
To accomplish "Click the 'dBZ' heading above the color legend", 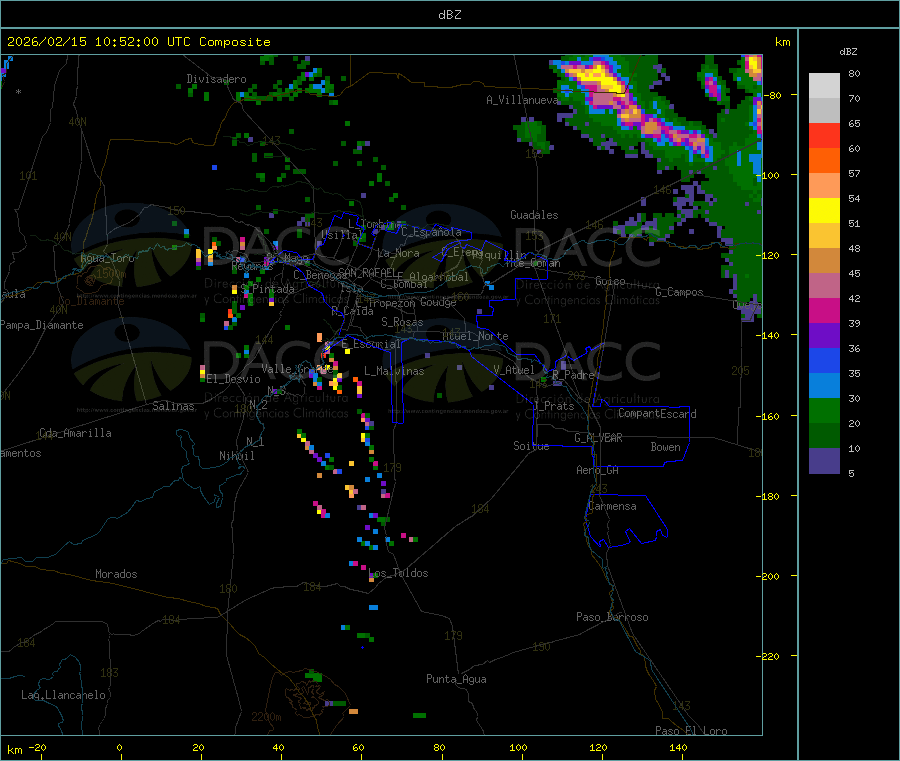I will [848, 52].
